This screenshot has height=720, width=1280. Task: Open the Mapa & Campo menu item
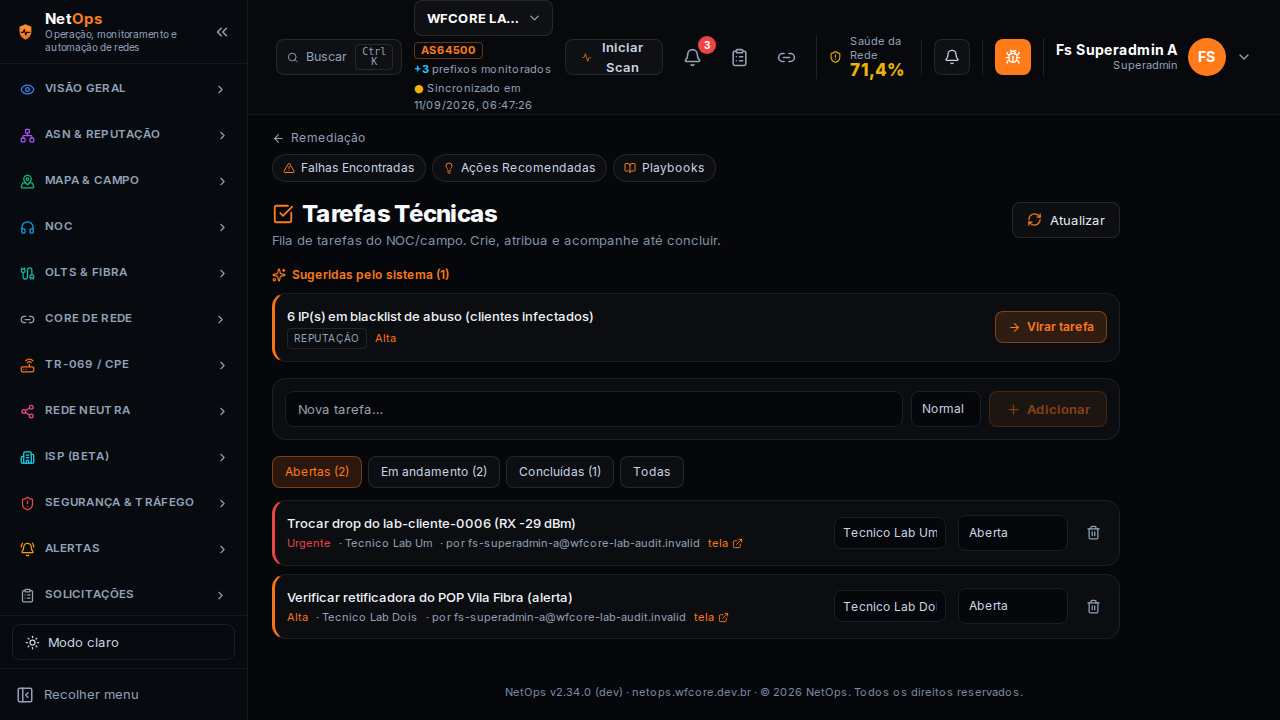[124, 181]
